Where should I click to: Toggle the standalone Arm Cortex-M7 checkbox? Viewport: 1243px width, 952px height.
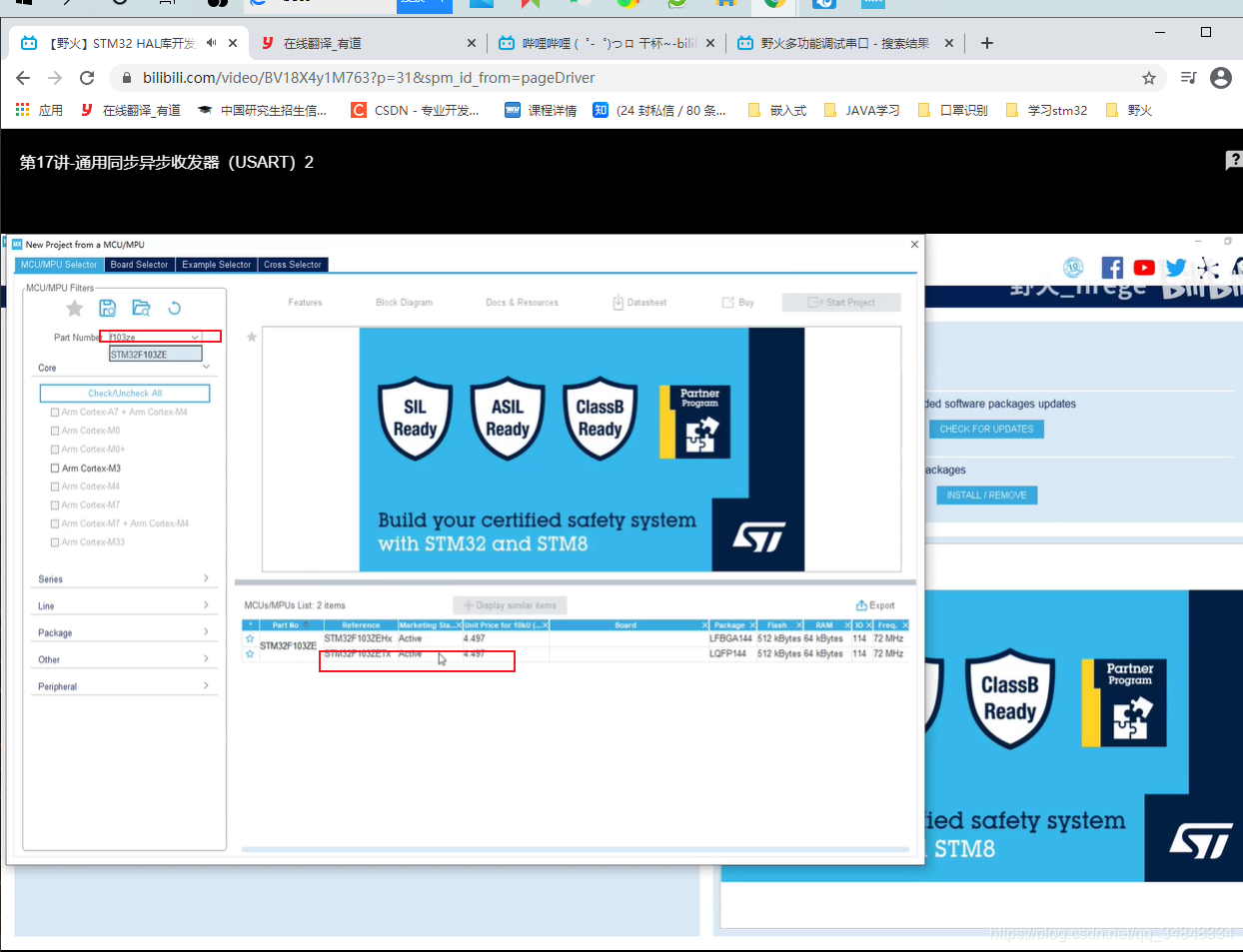tap(55, 505)
